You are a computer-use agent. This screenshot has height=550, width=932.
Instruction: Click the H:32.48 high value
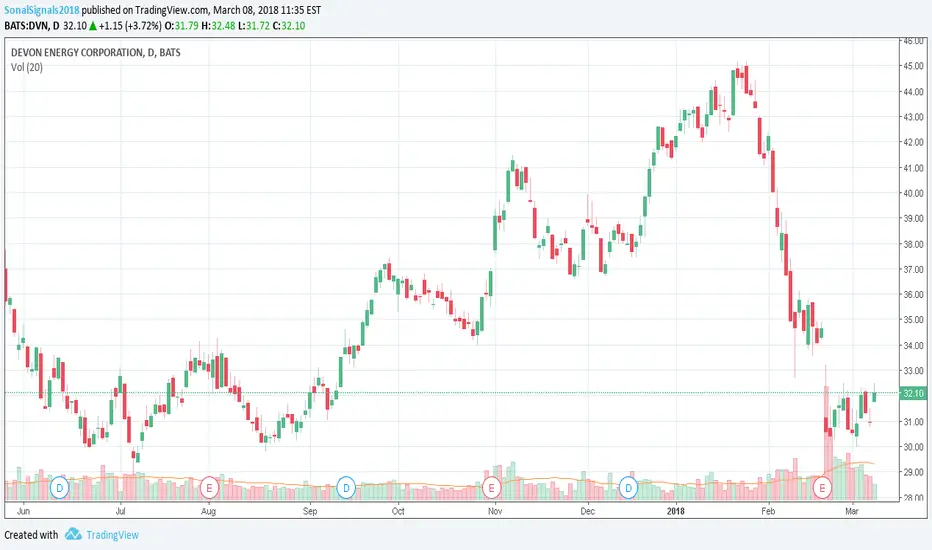coord(218,26)
